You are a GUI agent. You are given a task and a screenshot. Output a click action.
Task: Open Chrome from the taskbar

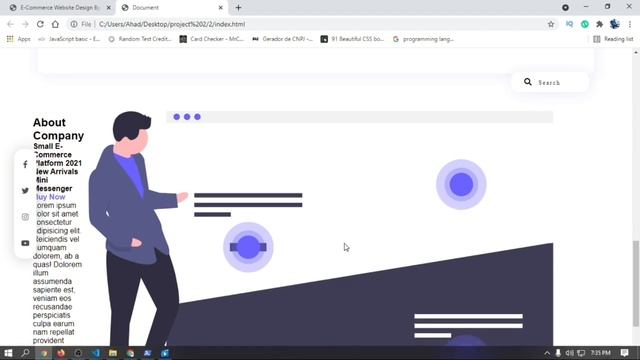click(44, 353)
